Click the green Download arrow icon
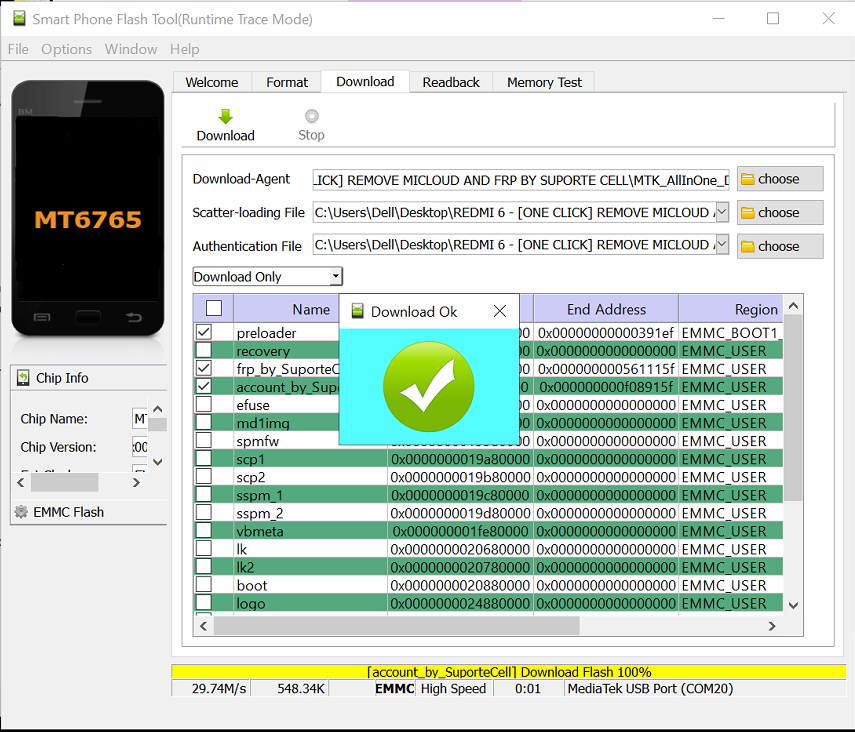855x732 pixels. coord(225,116)
